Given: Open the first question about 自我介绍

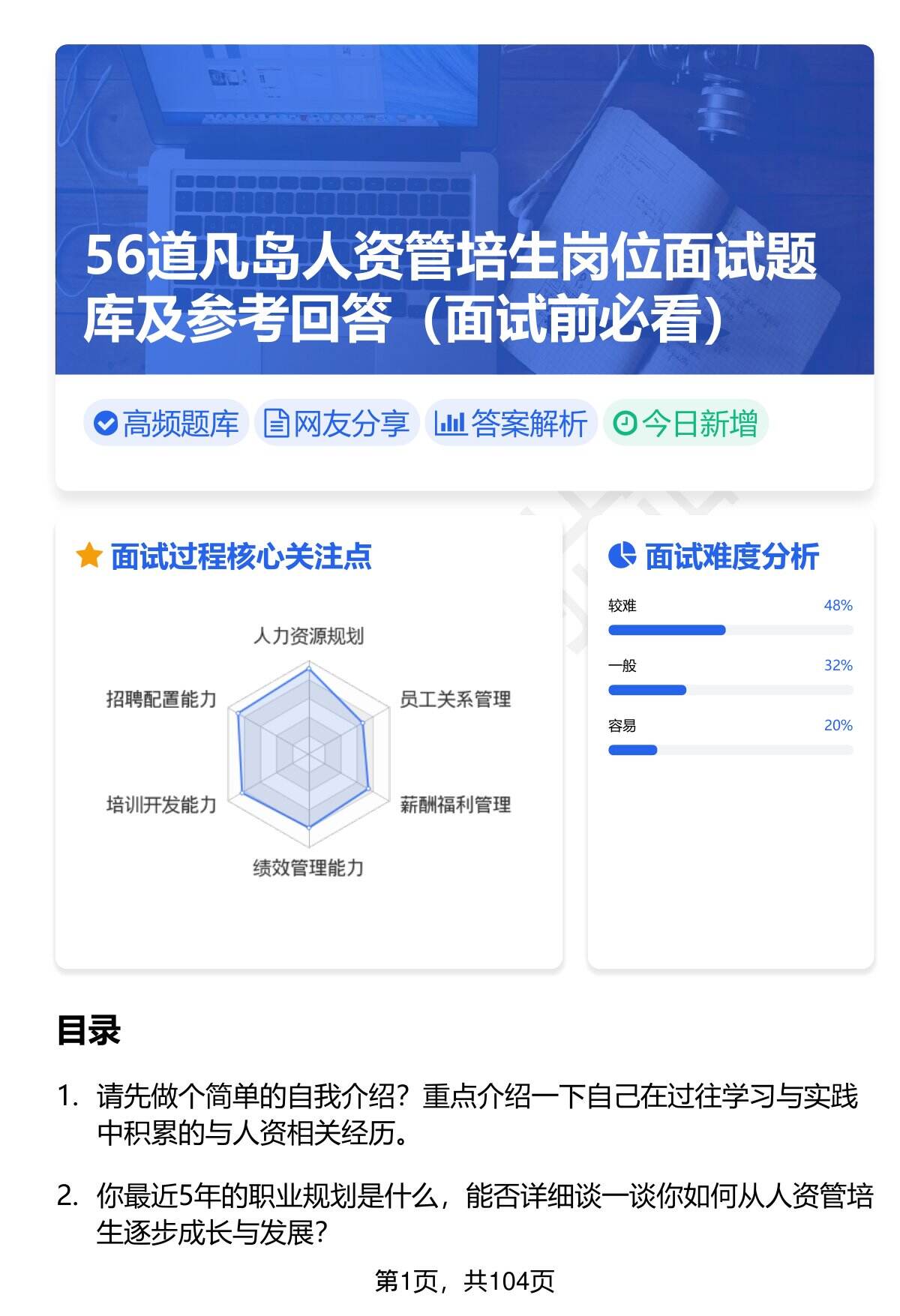Looking at the screenshot, I should point(477,1115).
